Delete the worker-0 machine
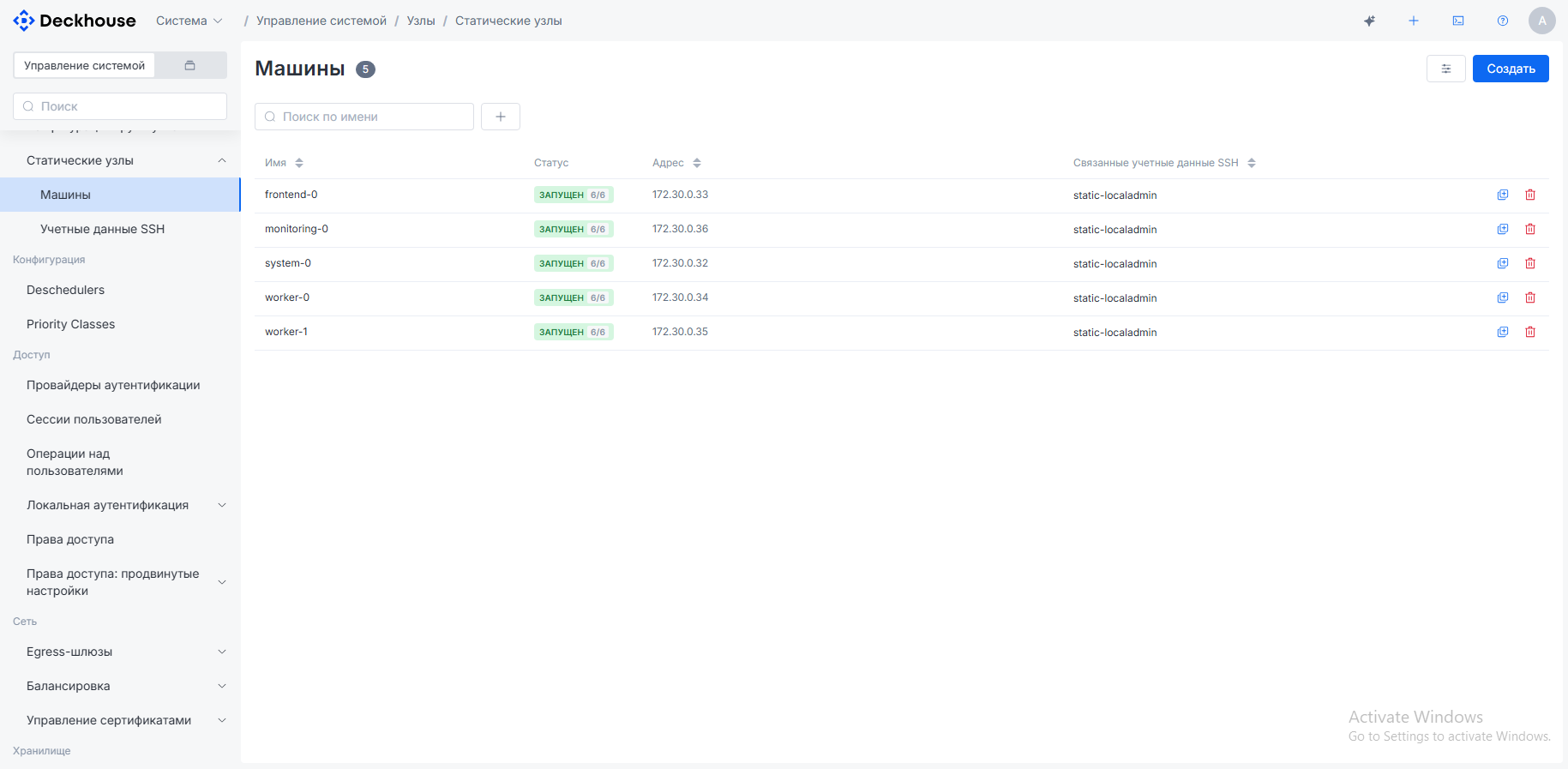Image resolution: width=1568 pixels, height=769 pixels. click(x=1530, y=297)
